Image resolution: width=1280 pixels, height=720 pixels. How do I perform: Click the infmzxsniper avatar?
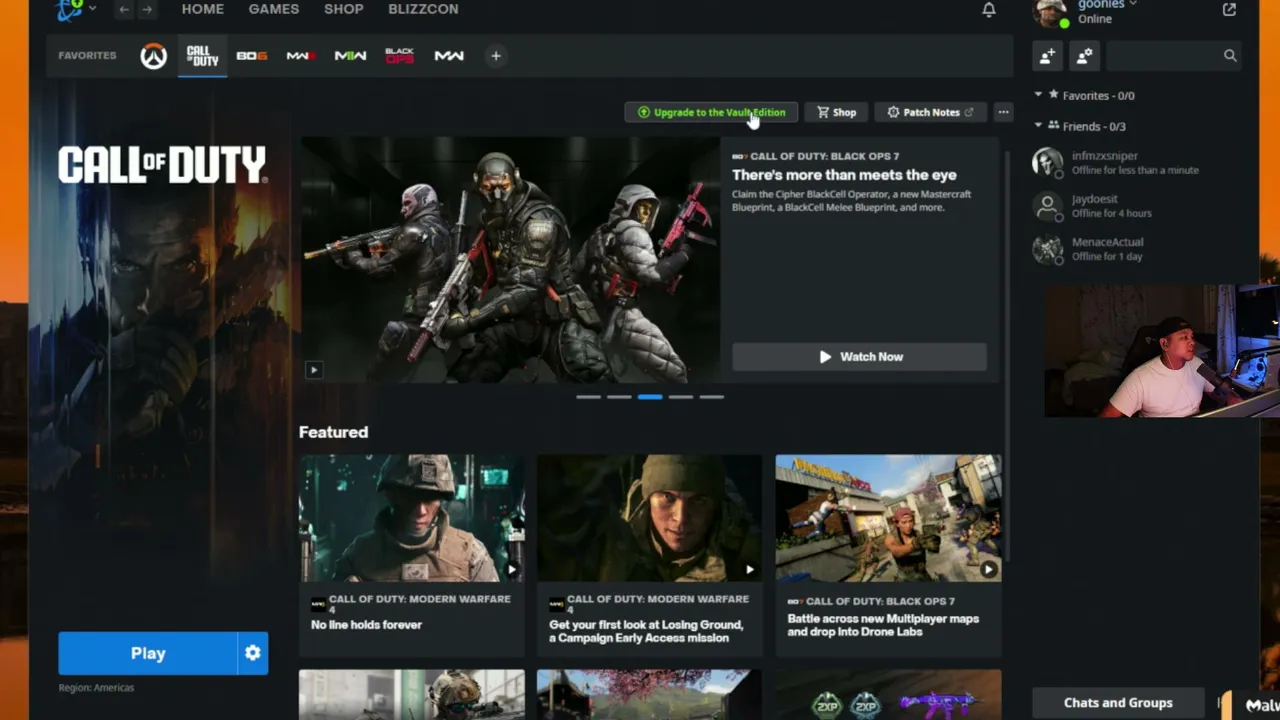[1047, 163]
